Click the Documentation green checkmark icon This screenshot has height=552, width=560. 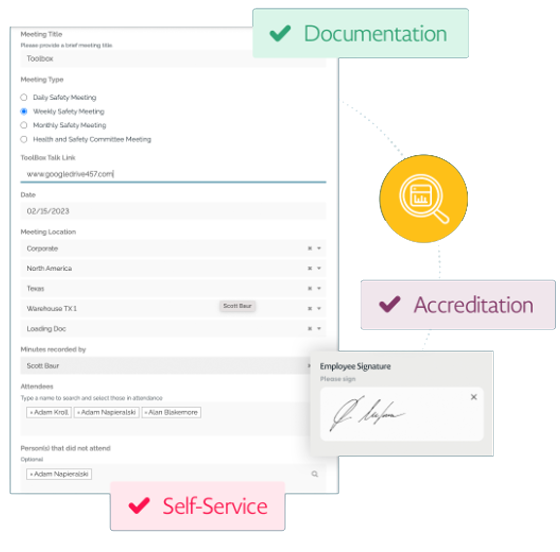[x=280, y=33]
